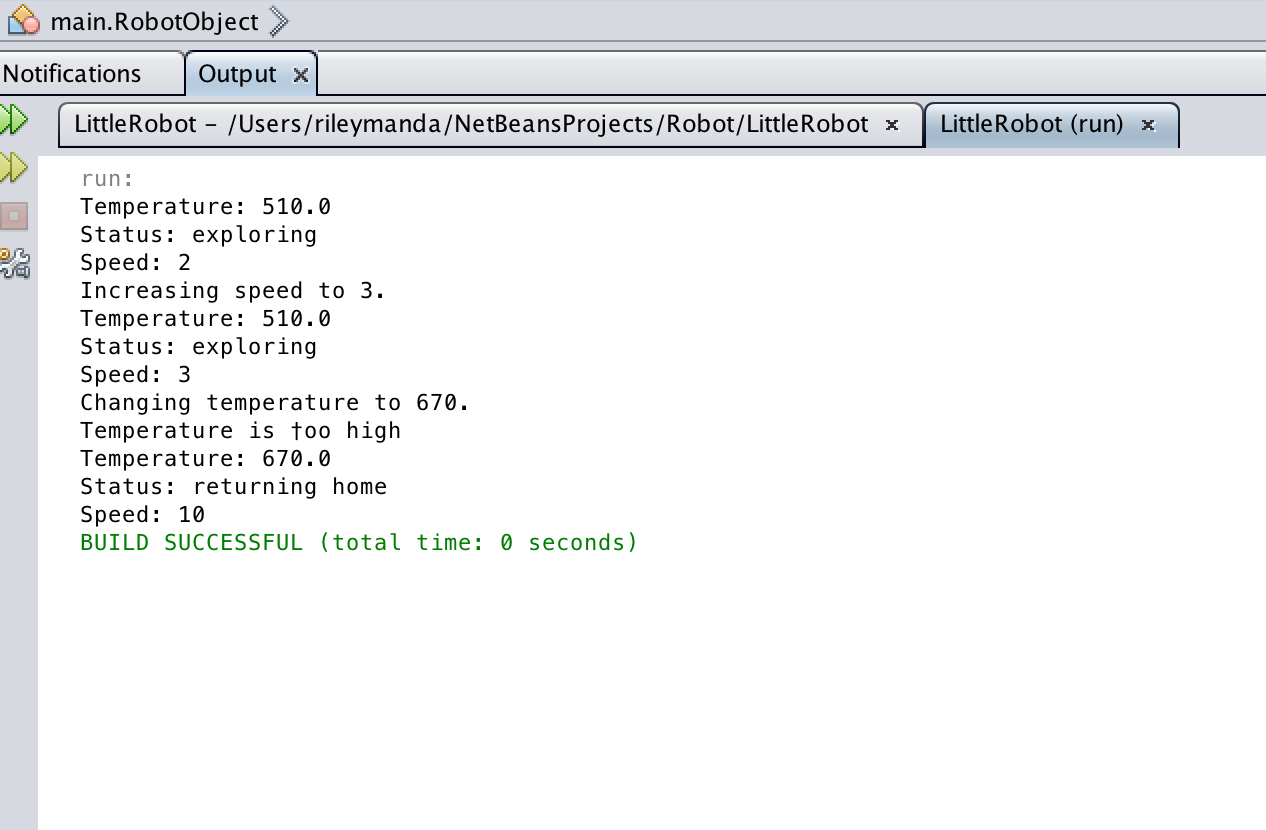This screenshot has height=830, width=1266.
Task: Select the LittleRobot (run) tab
Action: 1031,124
